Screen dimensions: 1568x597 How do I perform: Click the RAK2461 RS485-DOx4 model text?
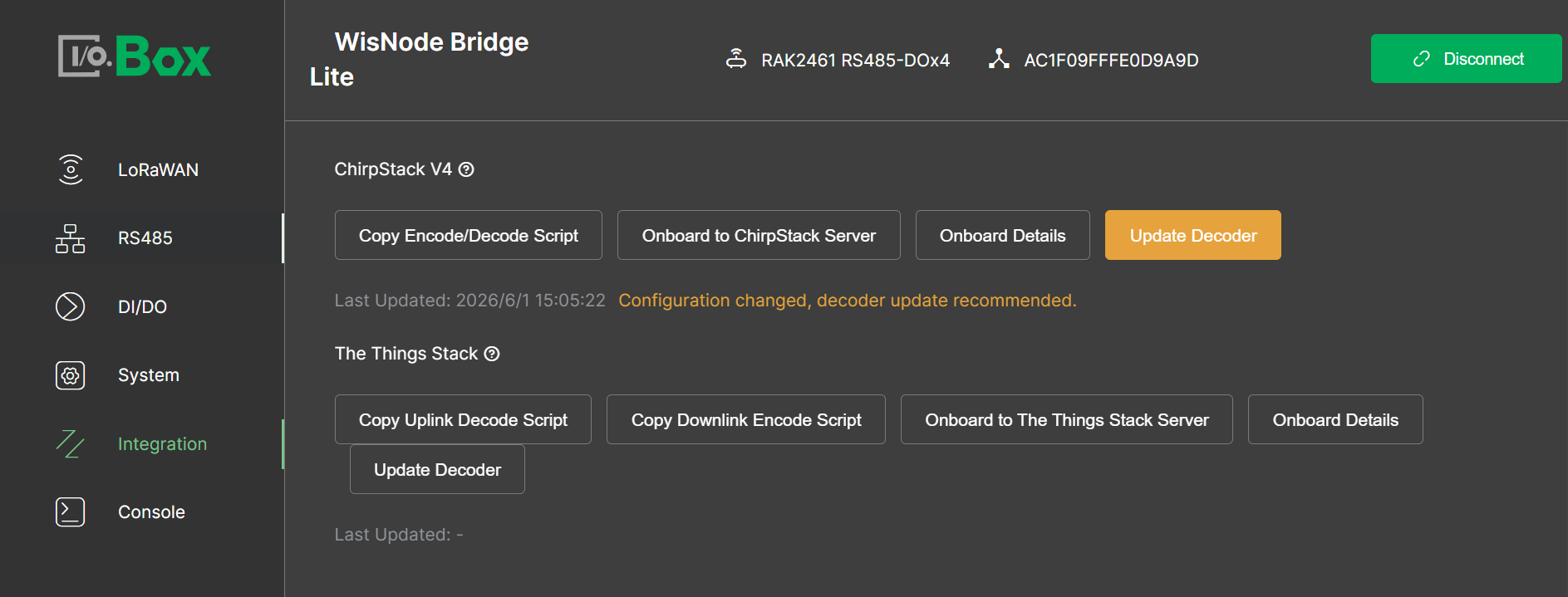pos(855,60)
